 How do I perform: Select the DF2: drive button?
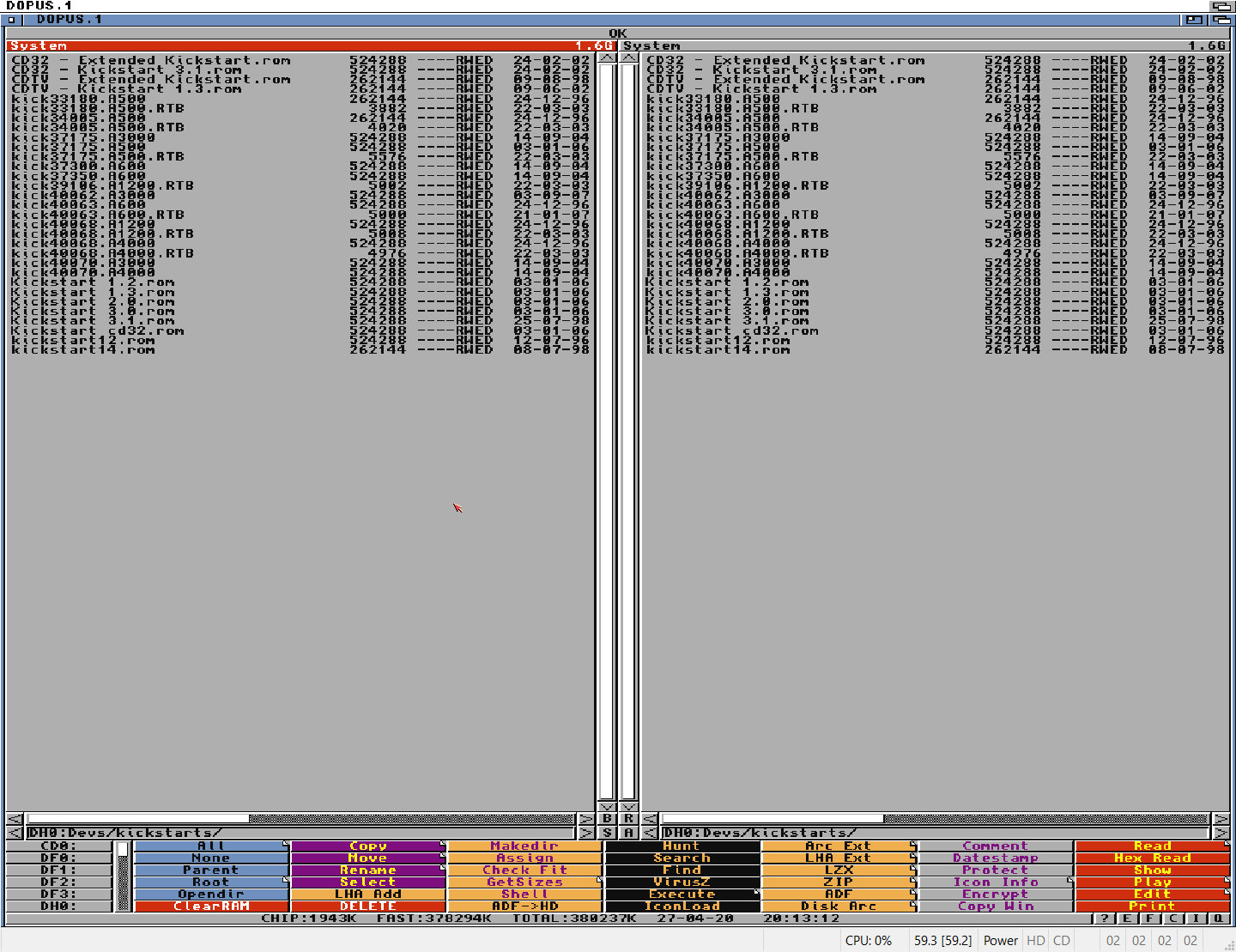(59, 882)
